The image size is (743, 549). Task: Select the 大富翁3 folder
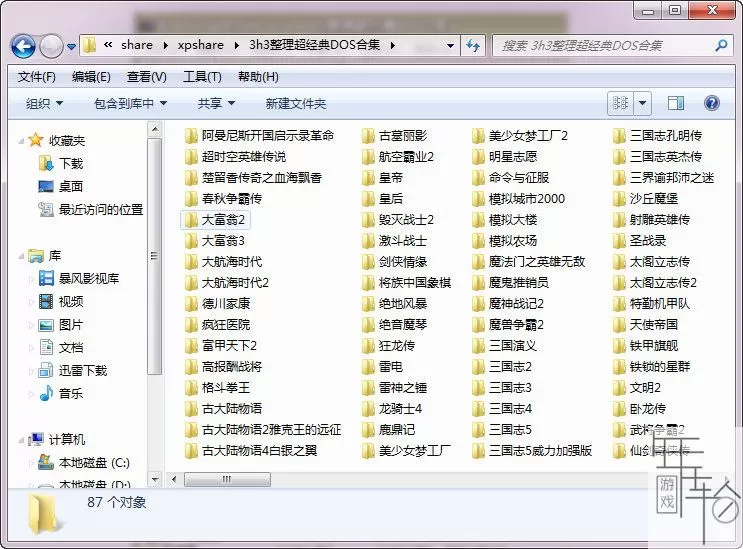tap(215, 241)
